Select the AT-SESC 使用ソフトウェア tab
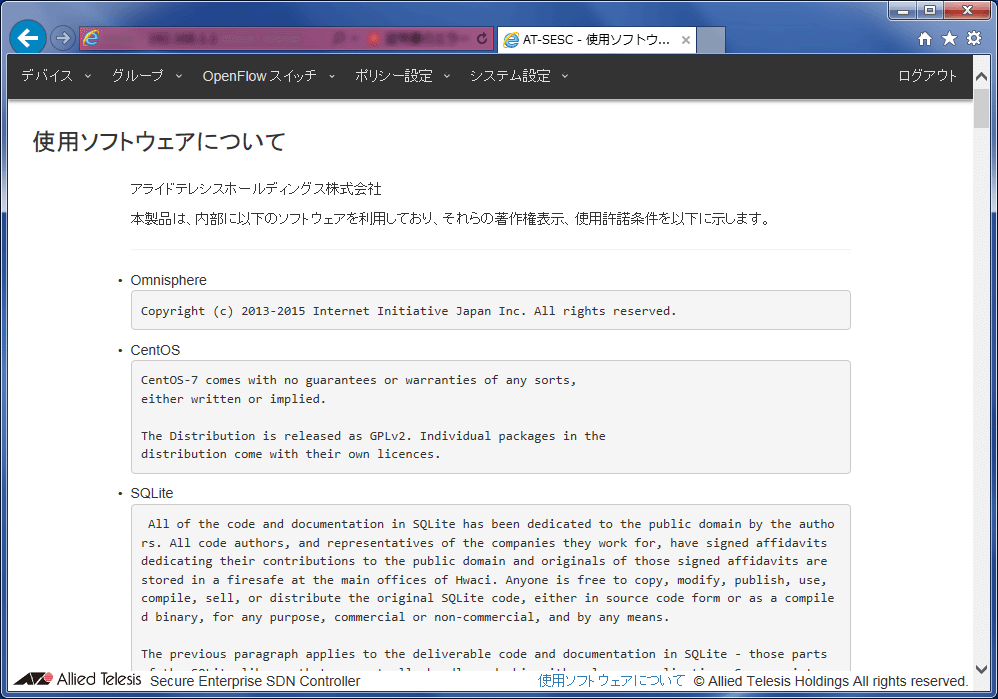998x699 pixels. click(596, 40)
